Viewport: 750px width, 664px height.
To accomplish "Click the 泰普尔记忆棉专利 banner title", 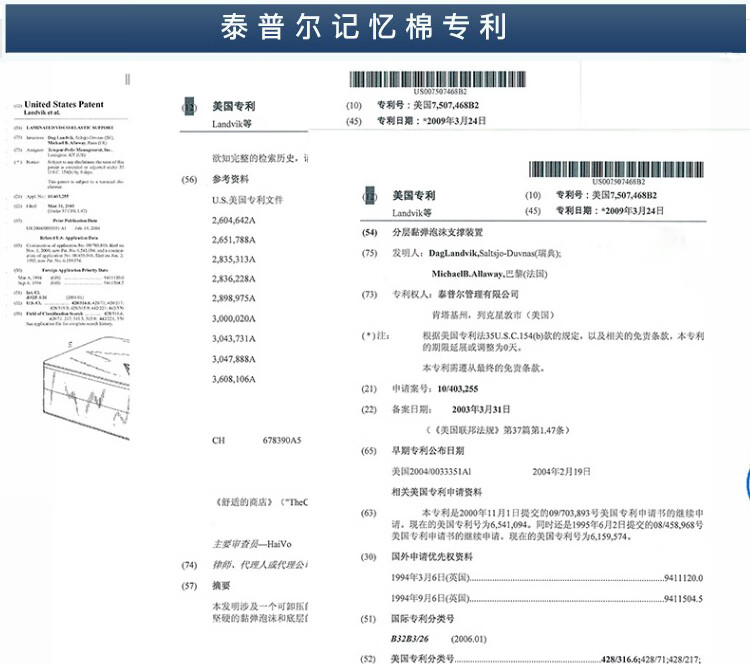I will tap(364, 26).
